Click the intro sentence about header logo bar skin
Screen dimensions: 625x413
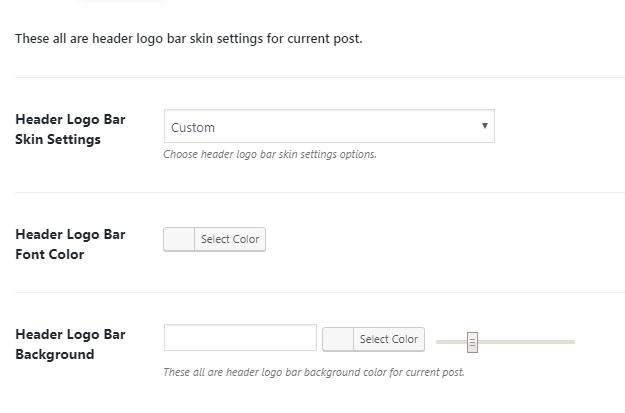(x=188, y=39)
